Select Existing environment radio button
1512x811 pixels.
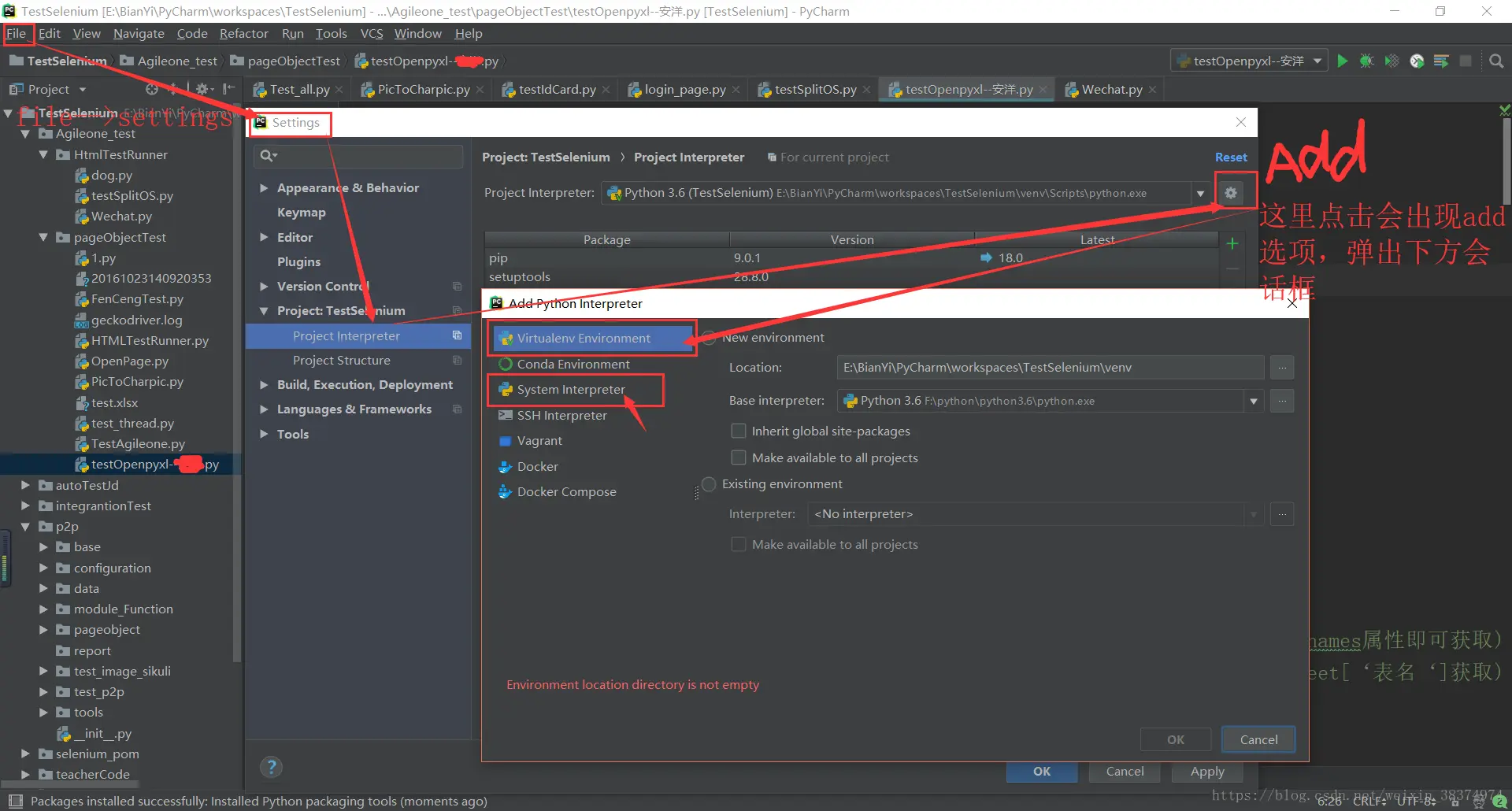click(x=709, y=484)
